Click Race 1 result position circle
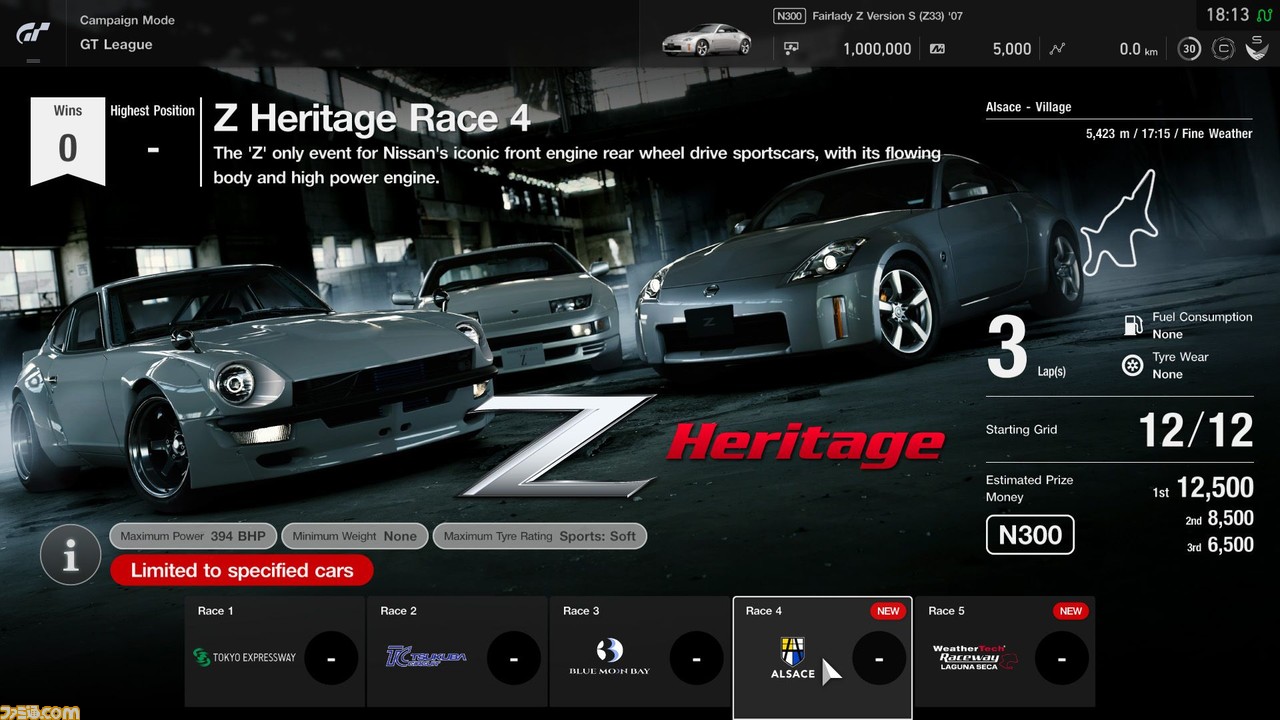Screen dimensions: 1280x720 [331, 659]
